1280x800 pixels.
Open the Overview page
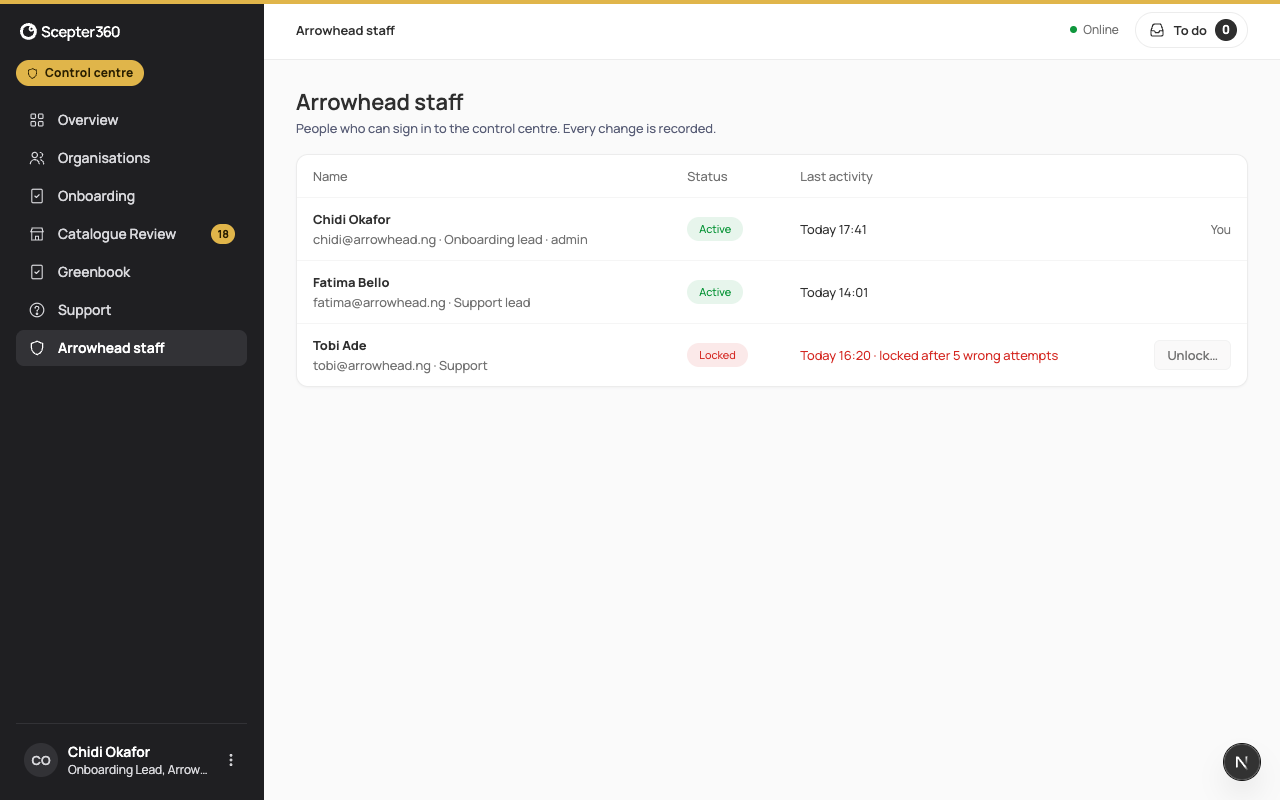131,120
